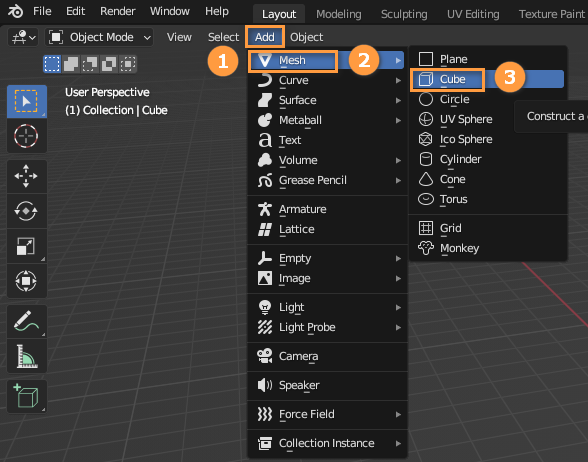Switch to the Sculpting workspace tab
Screen dimensions: 588x462
click(x=404, y=14)
